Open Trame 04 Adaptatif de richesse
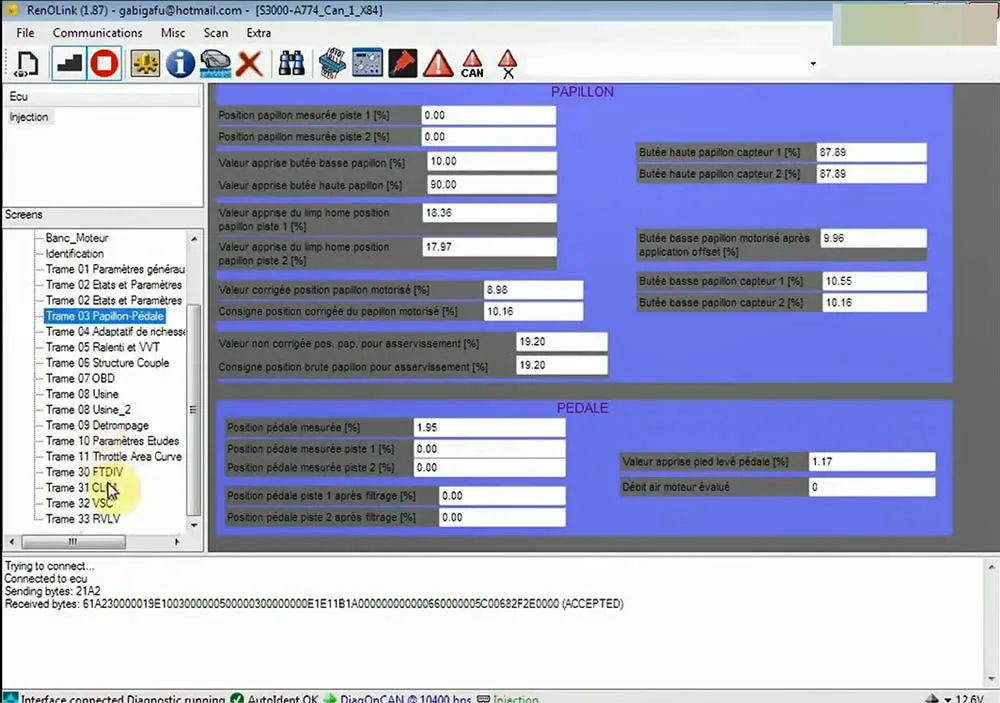This screenshot has height=703, width=1000. pos(115,332)
